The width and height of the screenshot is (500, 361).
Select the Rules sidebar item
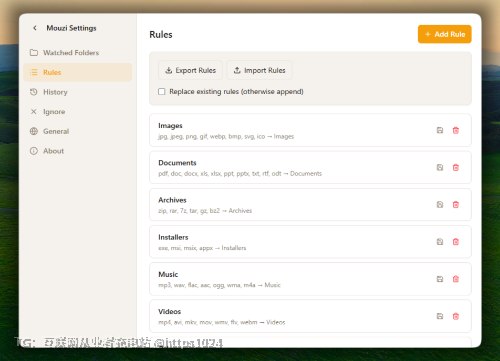[x=78, y=72]
